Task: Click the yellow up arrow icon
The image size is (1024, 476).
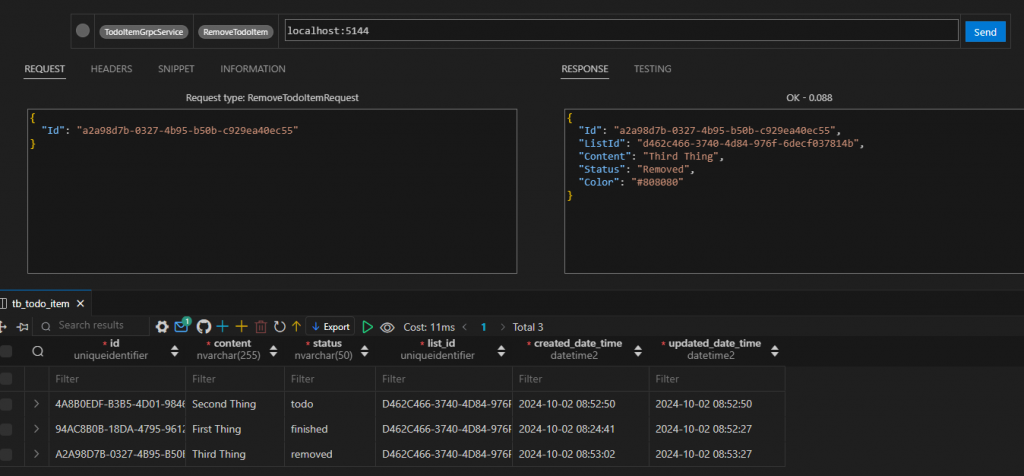Action: click(x=296, y=327)
